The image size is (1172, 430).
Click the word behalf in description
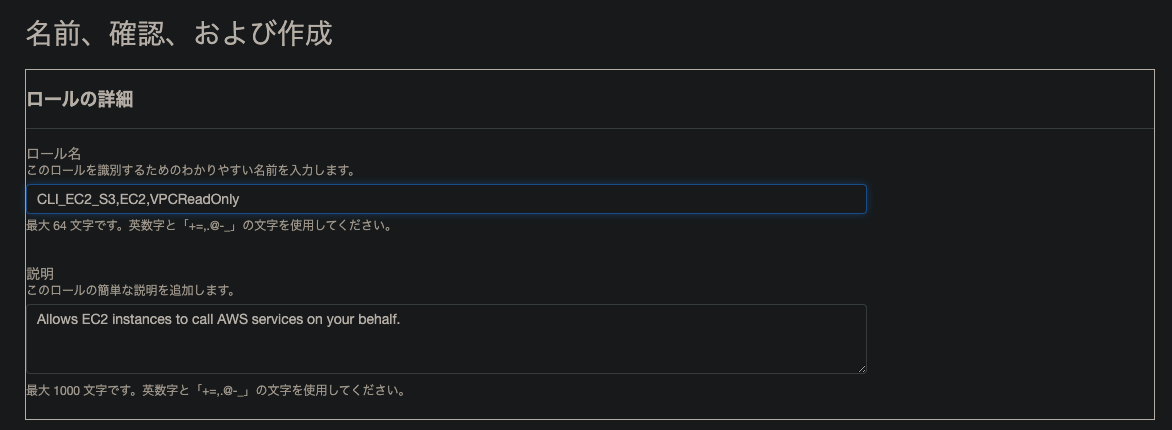coord(379,319)
